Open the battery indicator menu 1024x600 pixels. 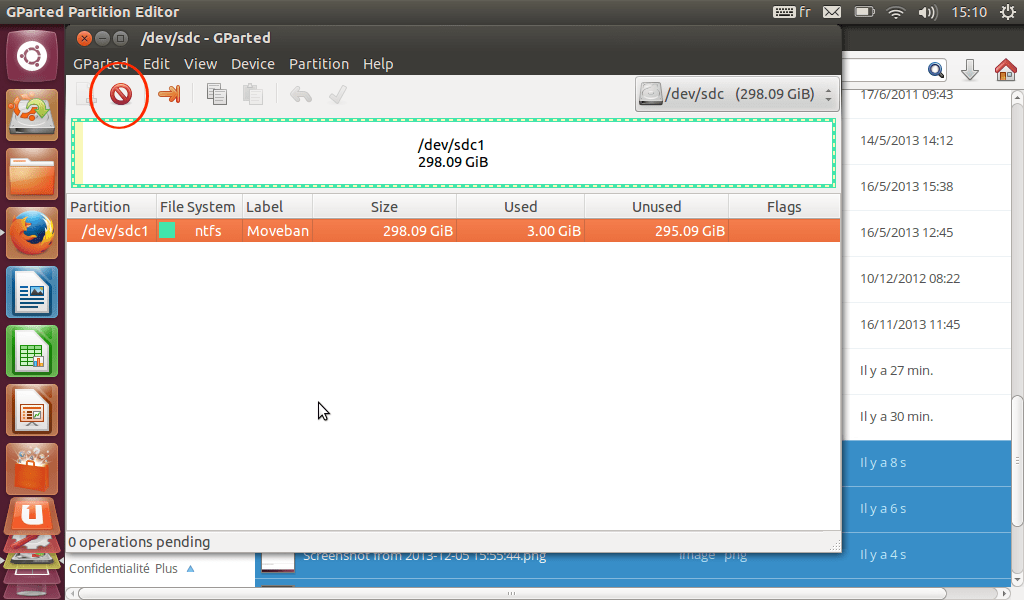pyautogui.click(x=864, y=12)
